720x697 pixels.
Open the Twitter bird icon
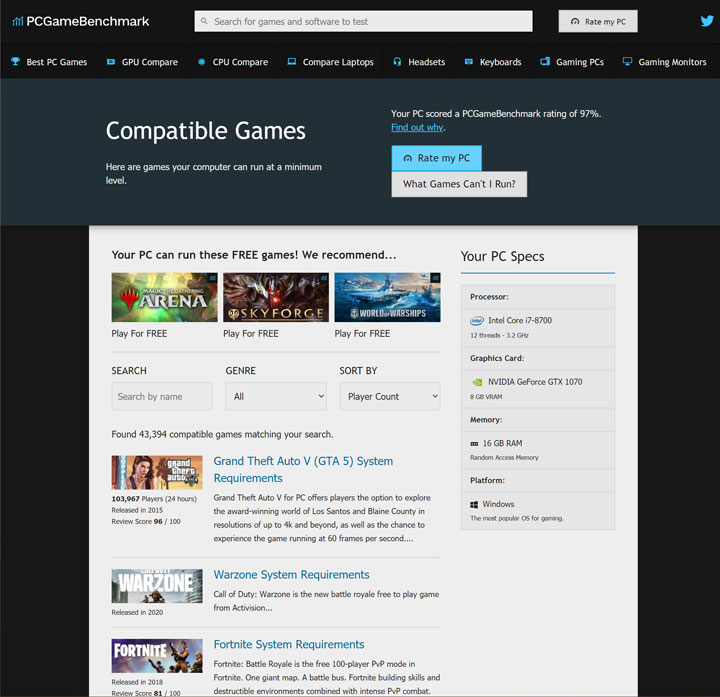(x=707, y=21)
